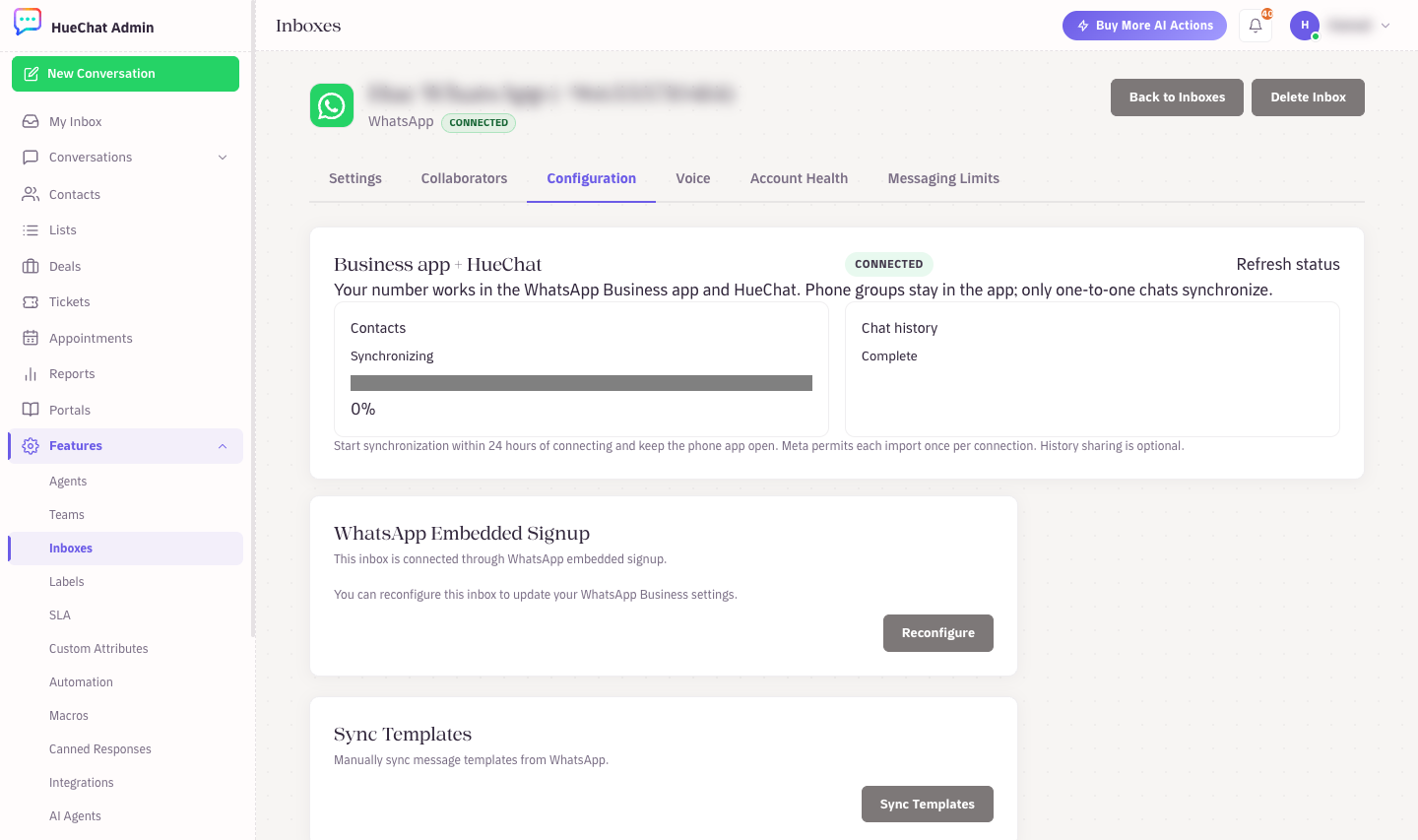Open Labels in Features submenu
The width and height of the screenshot is (1418, 840).
(x=67, y=582)
